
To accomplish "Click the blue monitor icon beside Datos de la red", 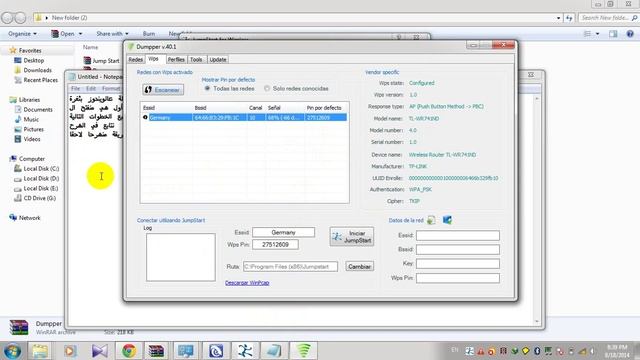I will pyautogui.click(x=447, y=220).
